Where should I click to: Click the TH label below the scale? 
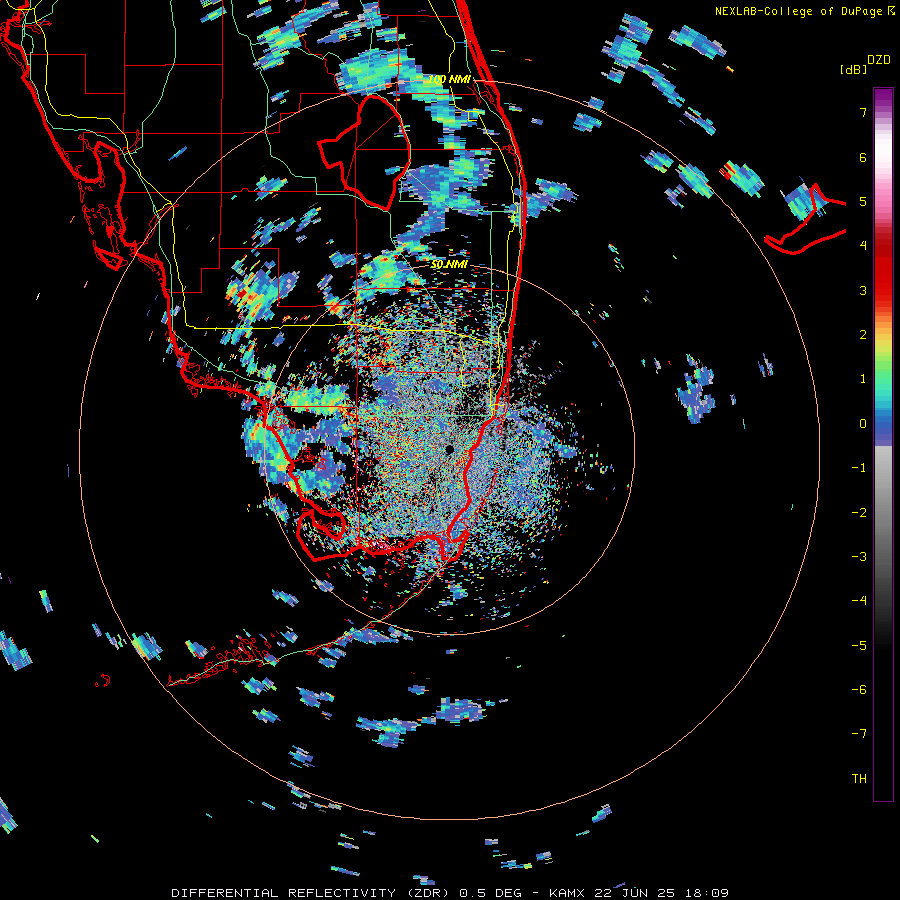859,779
